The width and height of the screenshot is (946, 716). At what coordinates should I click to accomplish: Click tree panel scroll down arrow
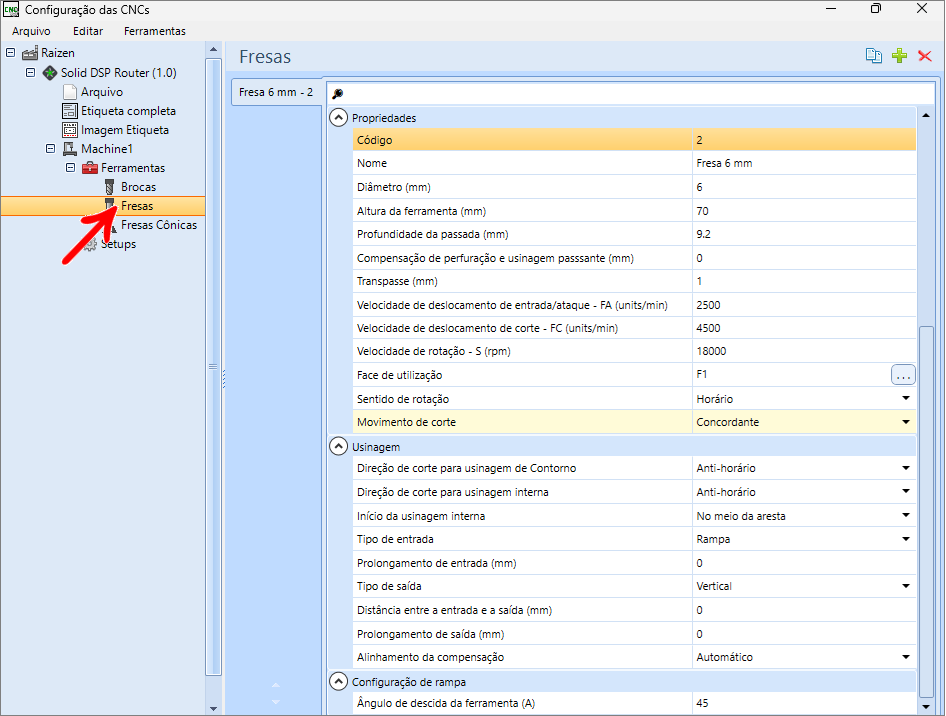[x=213, y=708]
